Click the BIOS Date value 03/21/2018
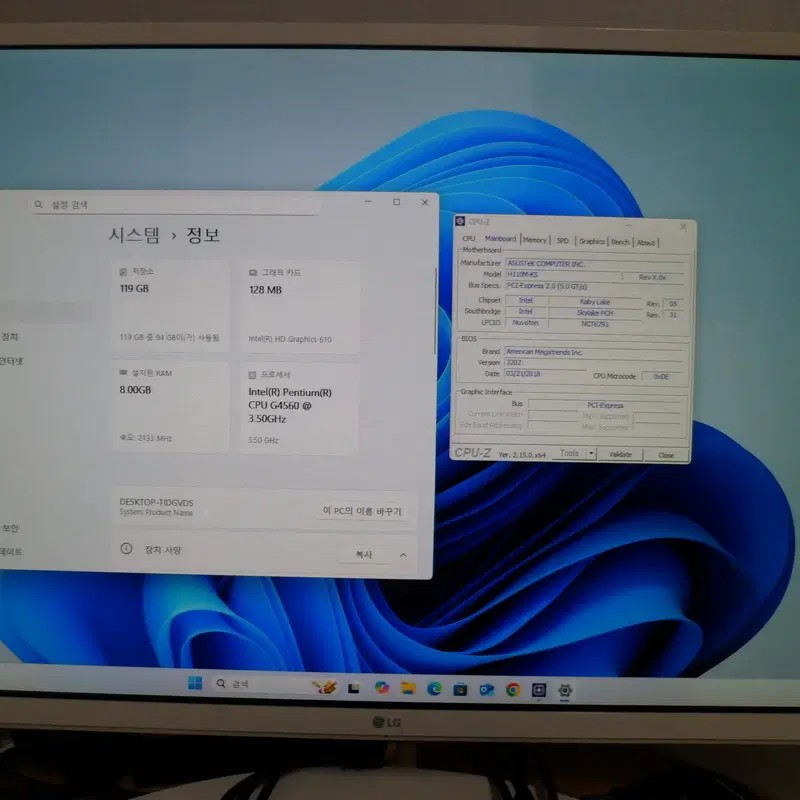This screenshot has height=800, width=800. [545, 373]
